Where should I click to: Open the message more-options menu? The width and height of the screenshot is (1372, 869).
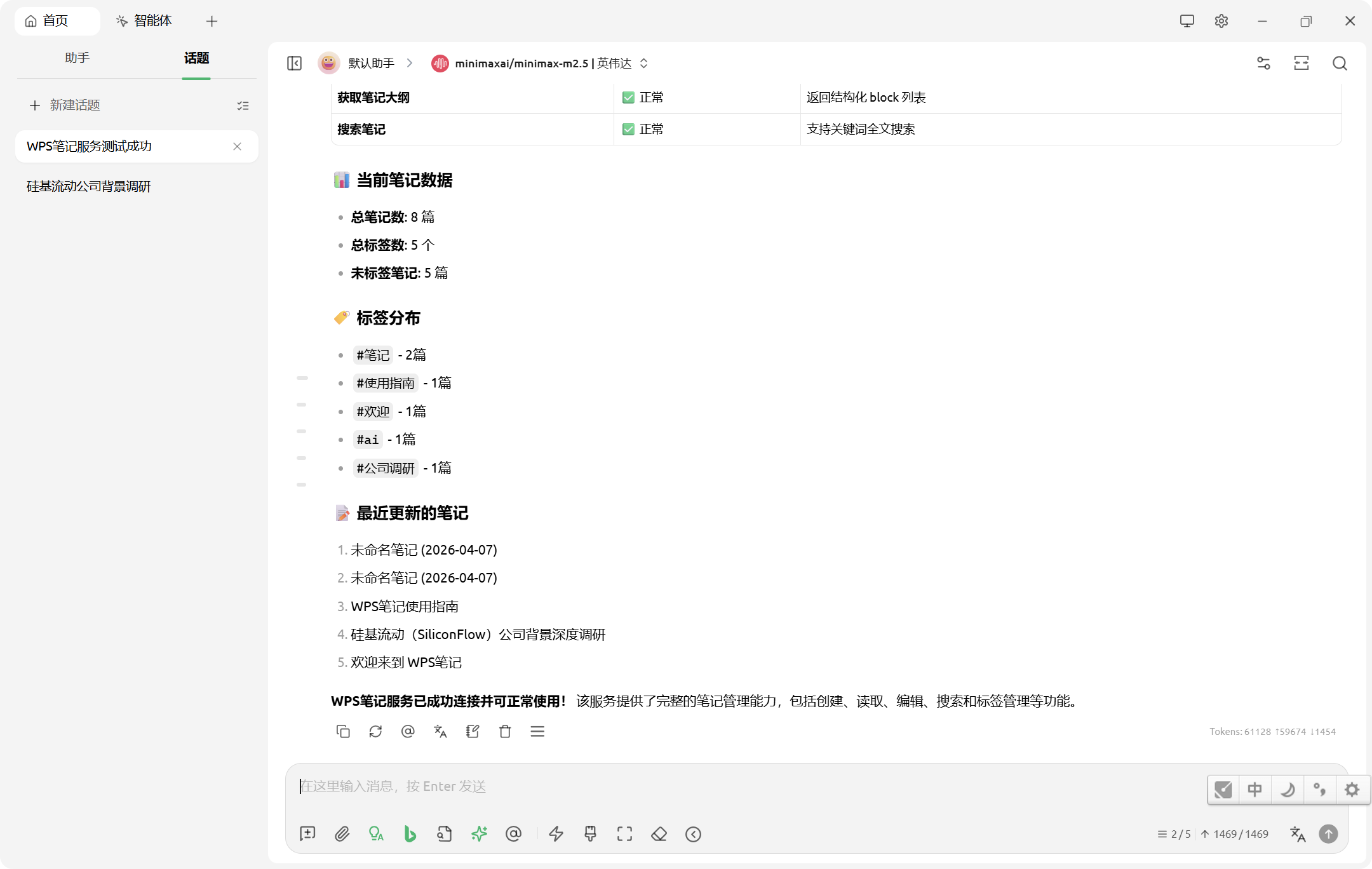pos(537,732)
